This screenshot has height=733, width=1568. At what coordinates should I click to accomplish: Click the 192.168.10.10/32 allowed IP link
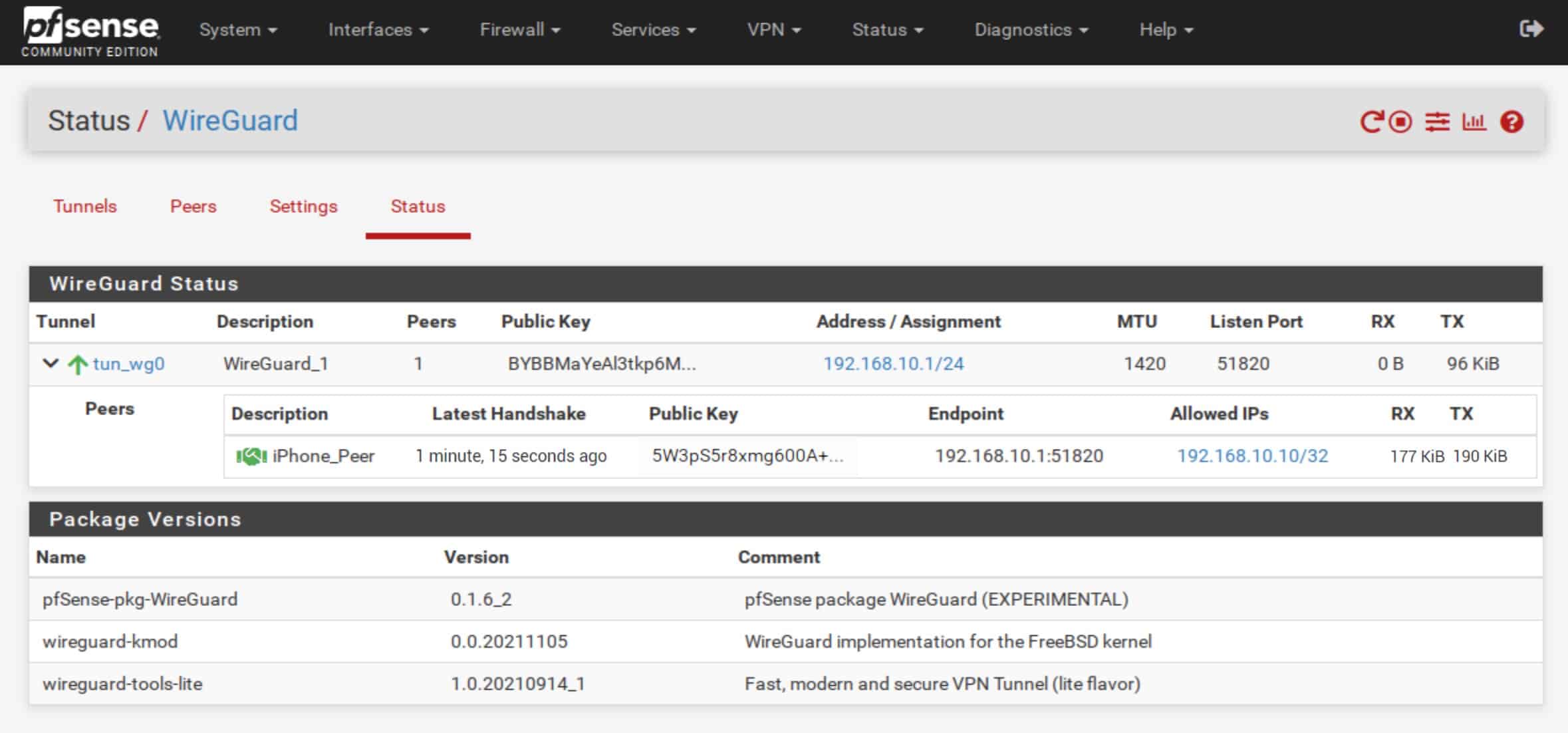[x=1252, y=456]
